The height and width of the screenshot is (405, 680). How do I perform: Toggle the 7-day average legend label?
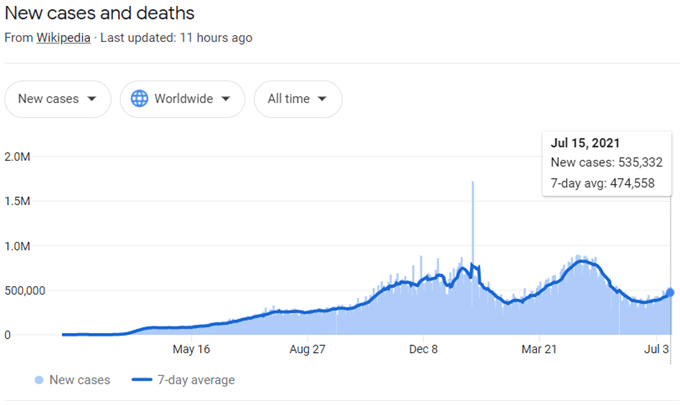pos(196,380)
